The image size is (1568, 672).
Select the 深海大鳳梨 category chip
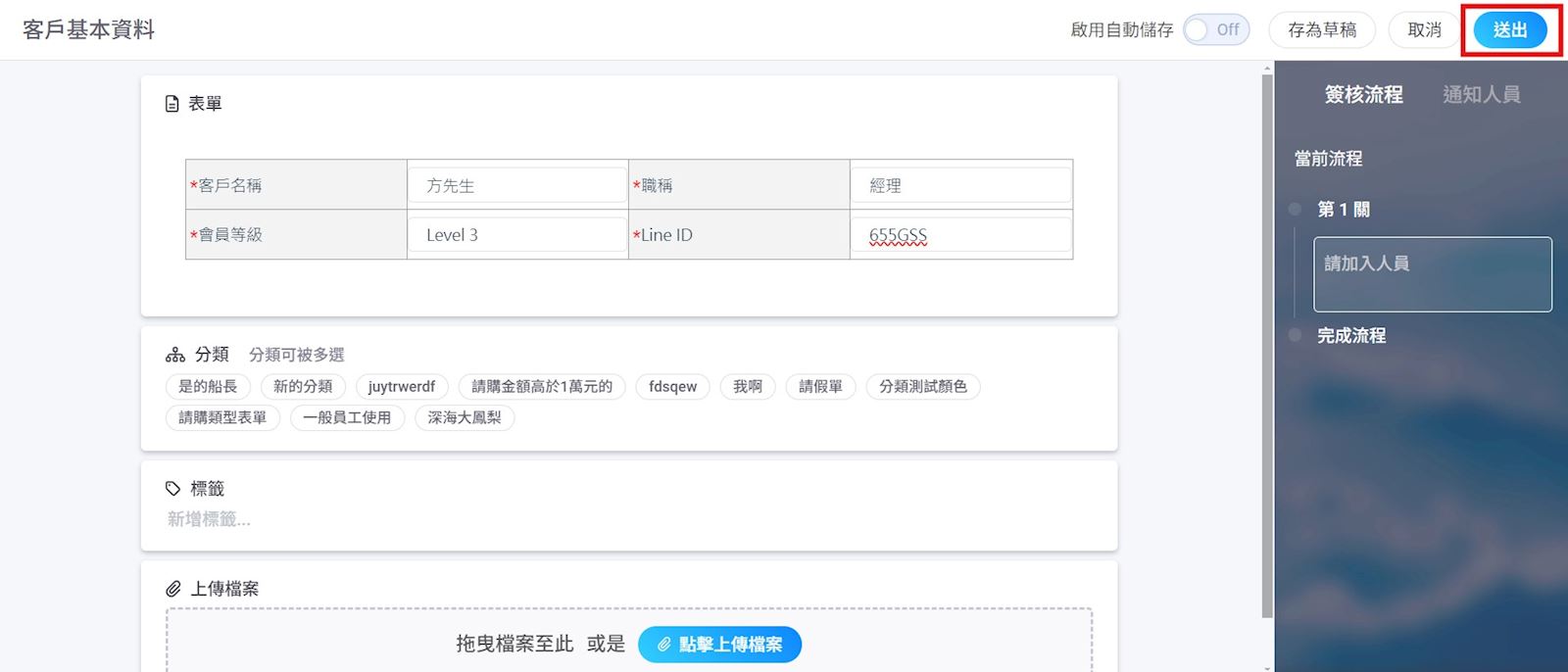(x=465, y=417)
